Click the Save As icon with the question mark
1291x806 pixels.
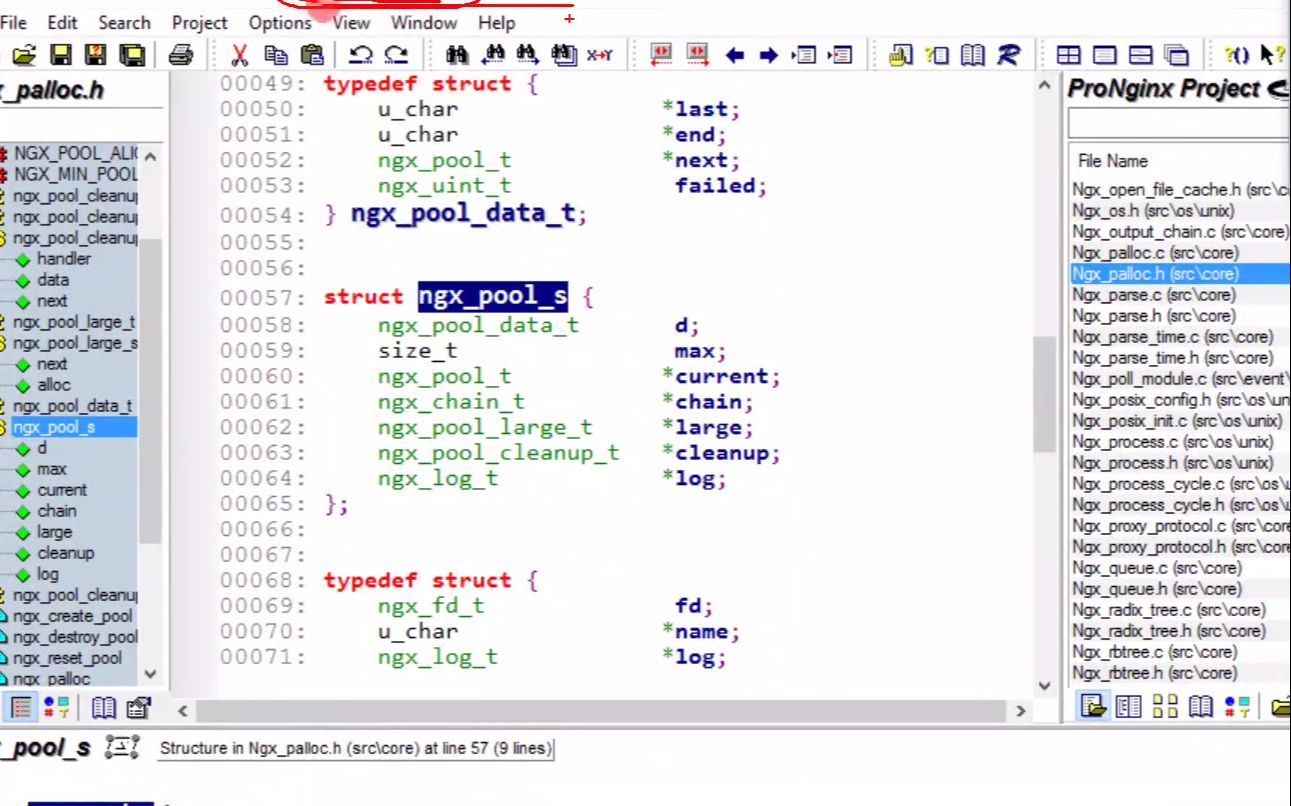(x=96, y=55)
